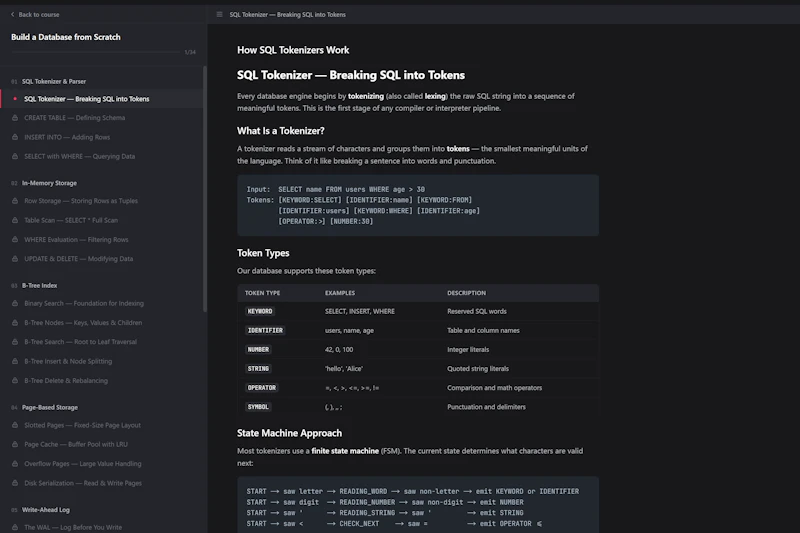Open B-Tree Search — Root to Leaf Traversal
Image resolution: width=800 pixels, height=533 pixels.
(x=81, y=342)
